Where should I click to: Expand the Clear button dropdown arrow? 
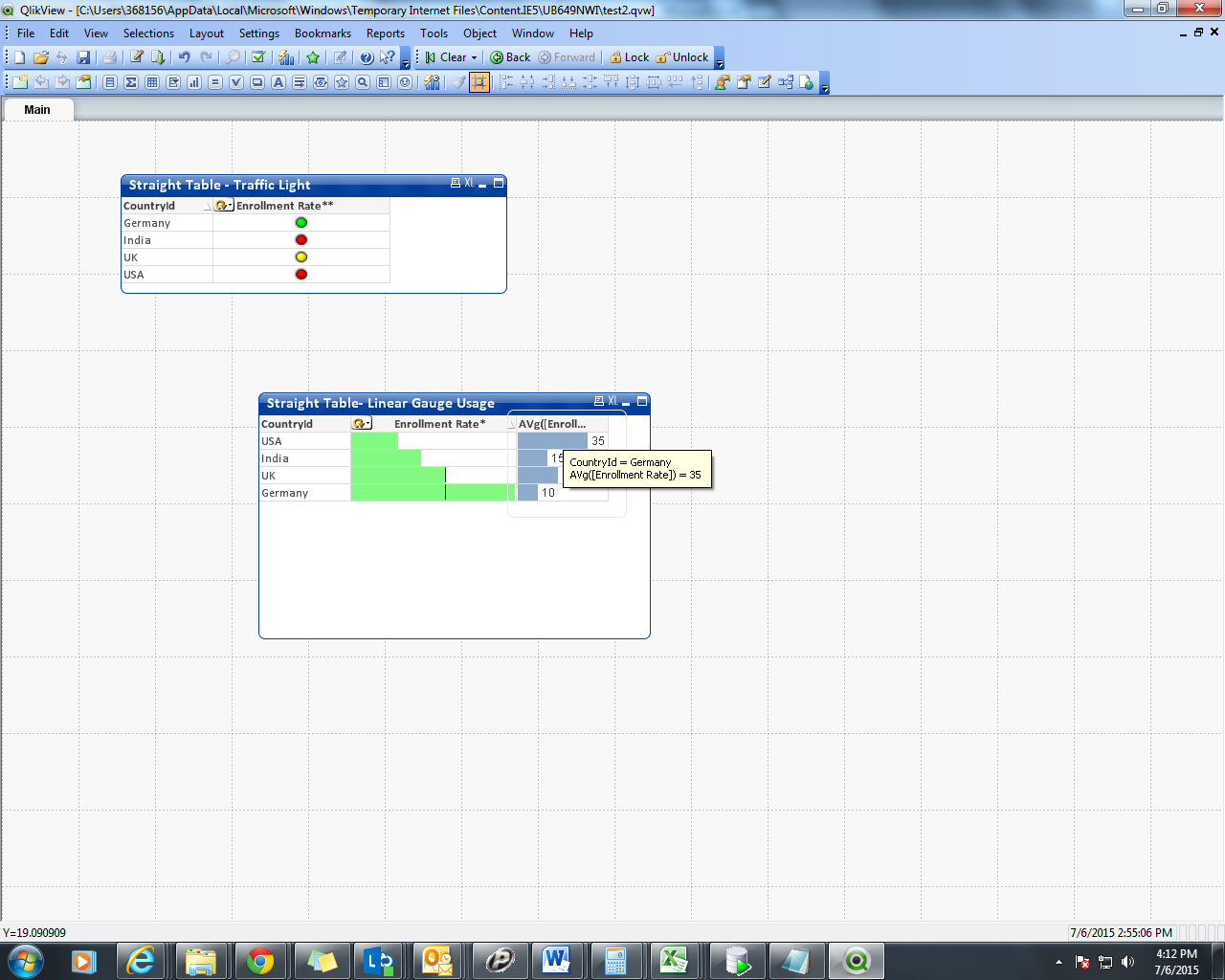pyautogui.click(x=474, y=57)
